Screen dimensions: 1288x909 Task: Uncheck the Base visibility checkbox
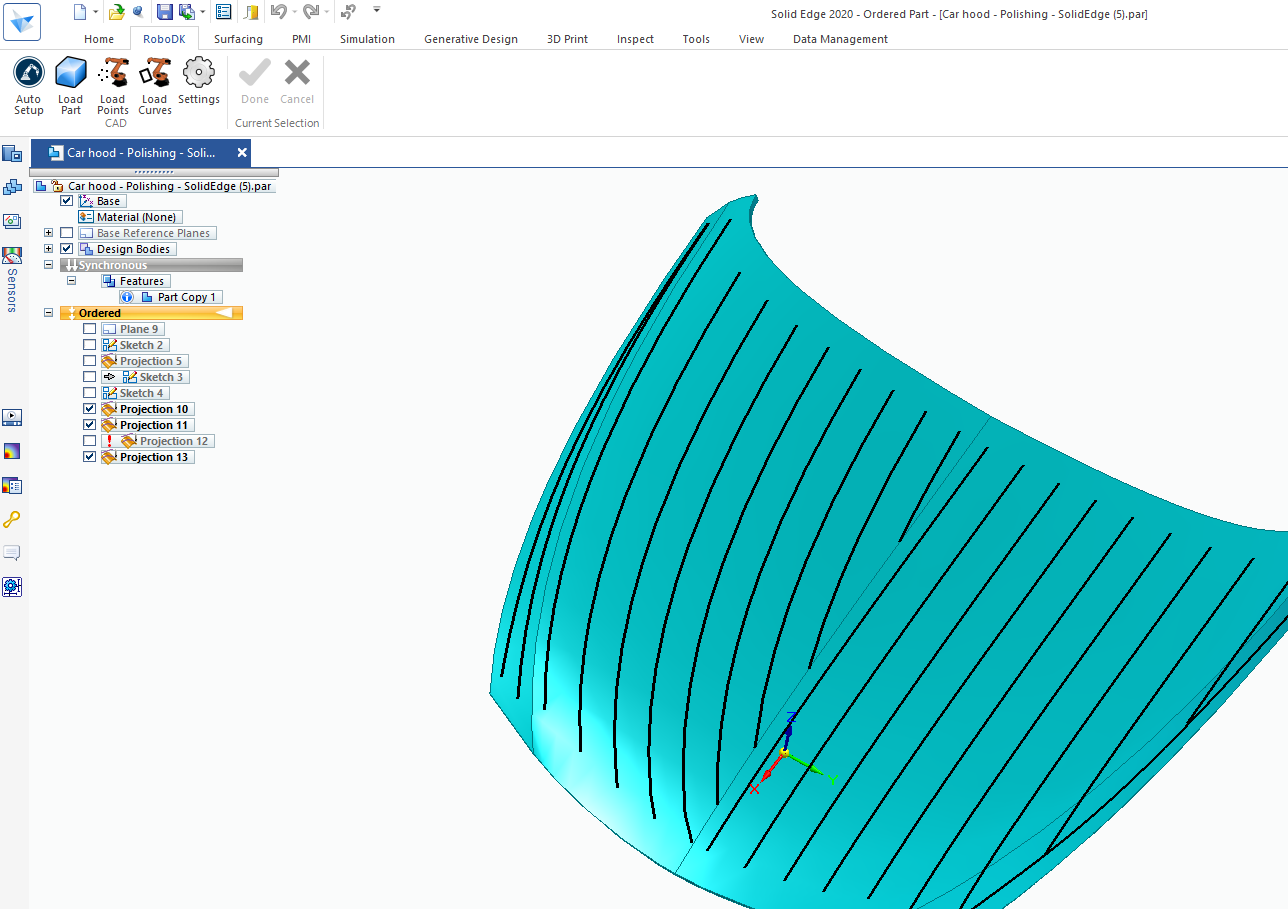click(67, 201)
